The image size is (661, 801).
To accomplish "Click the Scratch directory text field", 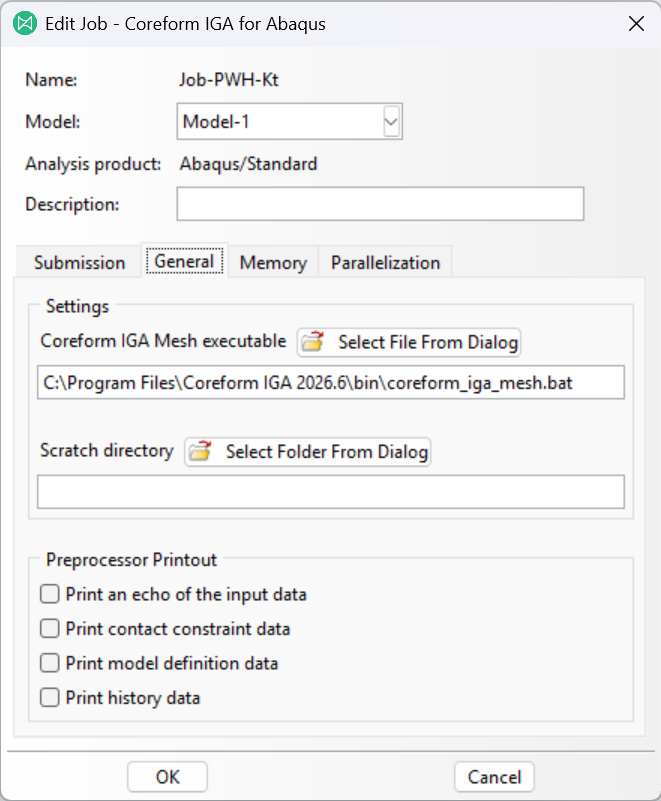I will (330, 492).
